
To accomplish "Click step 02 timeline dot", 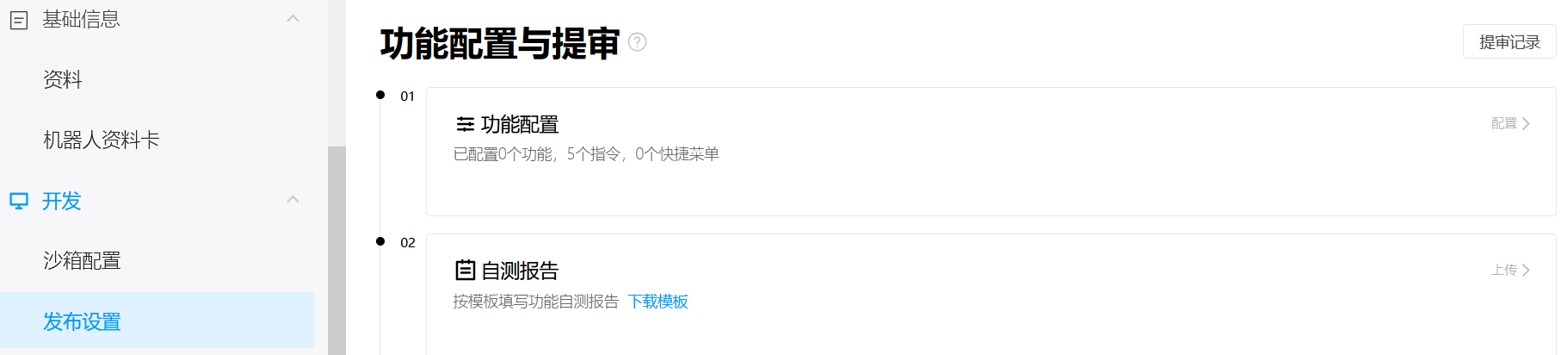I will (380, 241).
